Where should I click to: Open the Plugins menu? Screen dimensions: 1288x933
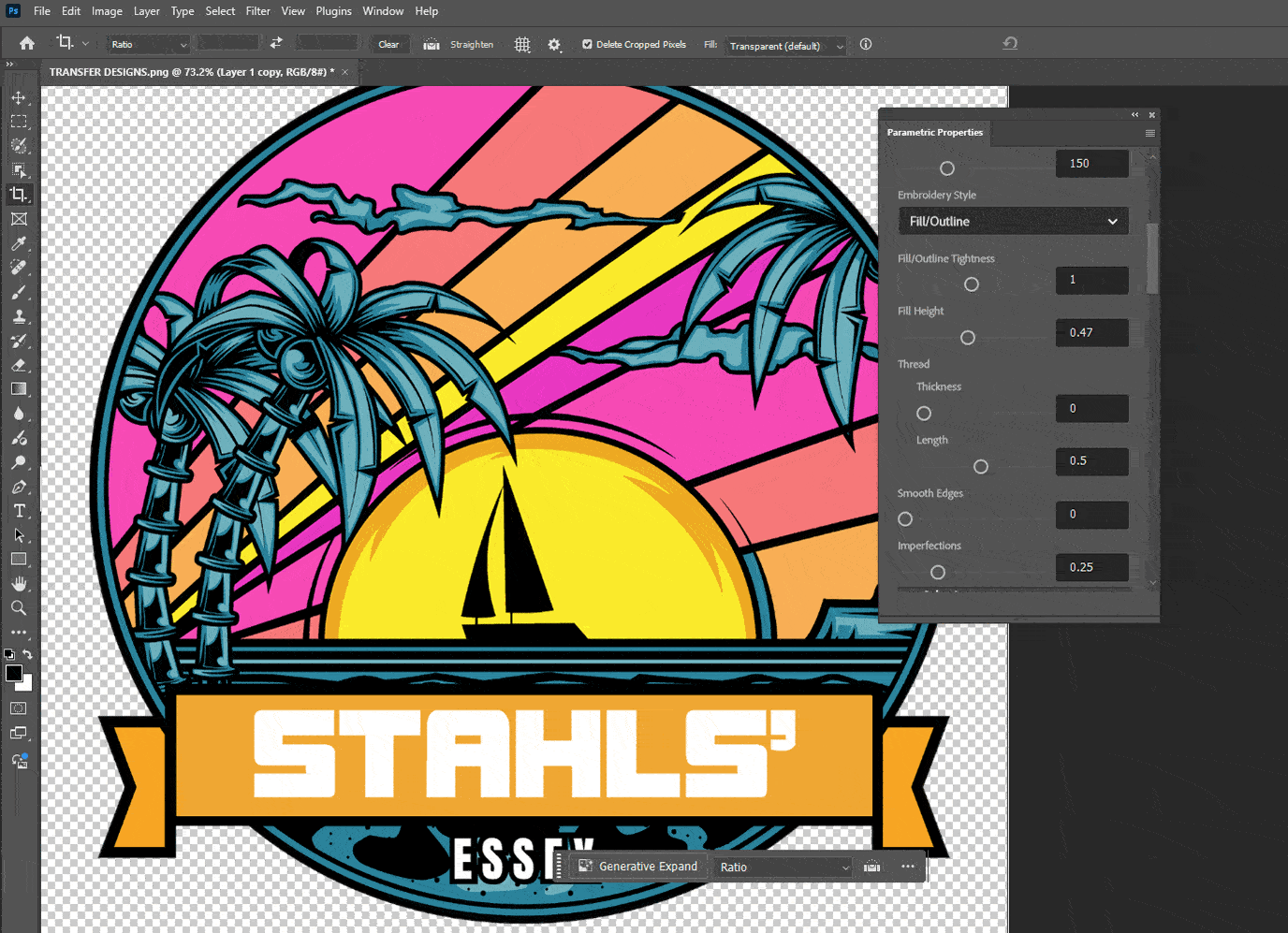pos(333,11)
